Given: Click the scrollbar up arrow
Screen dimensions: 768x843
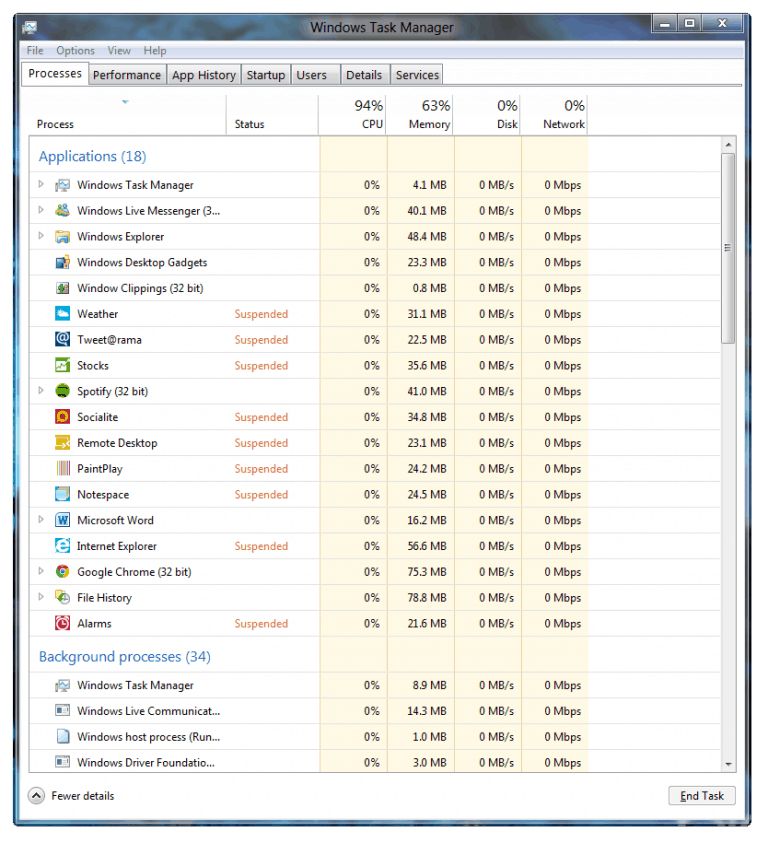Looking at the screenshot, I should [x=728, y=145].
